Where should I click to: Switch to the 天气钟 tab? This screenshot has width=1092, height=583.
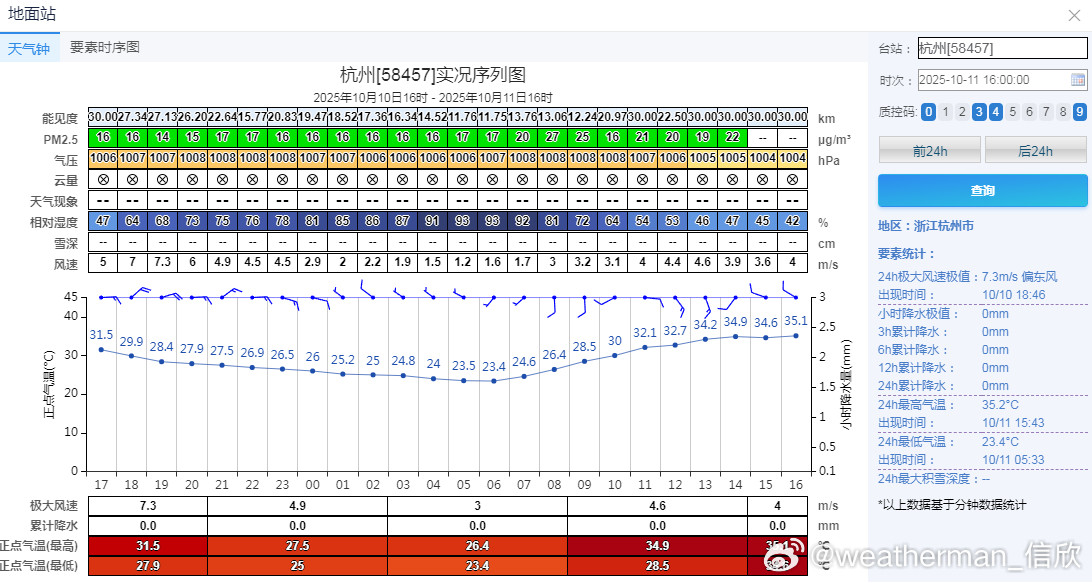(29, 48)
